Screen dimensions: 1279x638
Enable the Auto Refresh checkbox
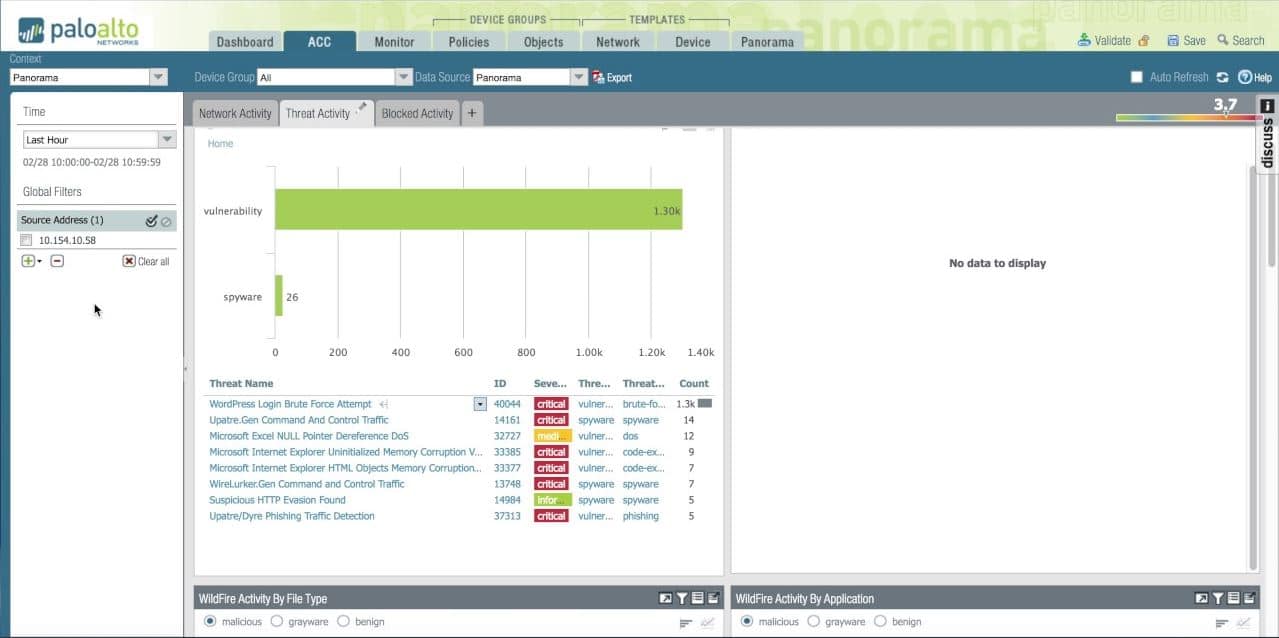[1136, 77]
